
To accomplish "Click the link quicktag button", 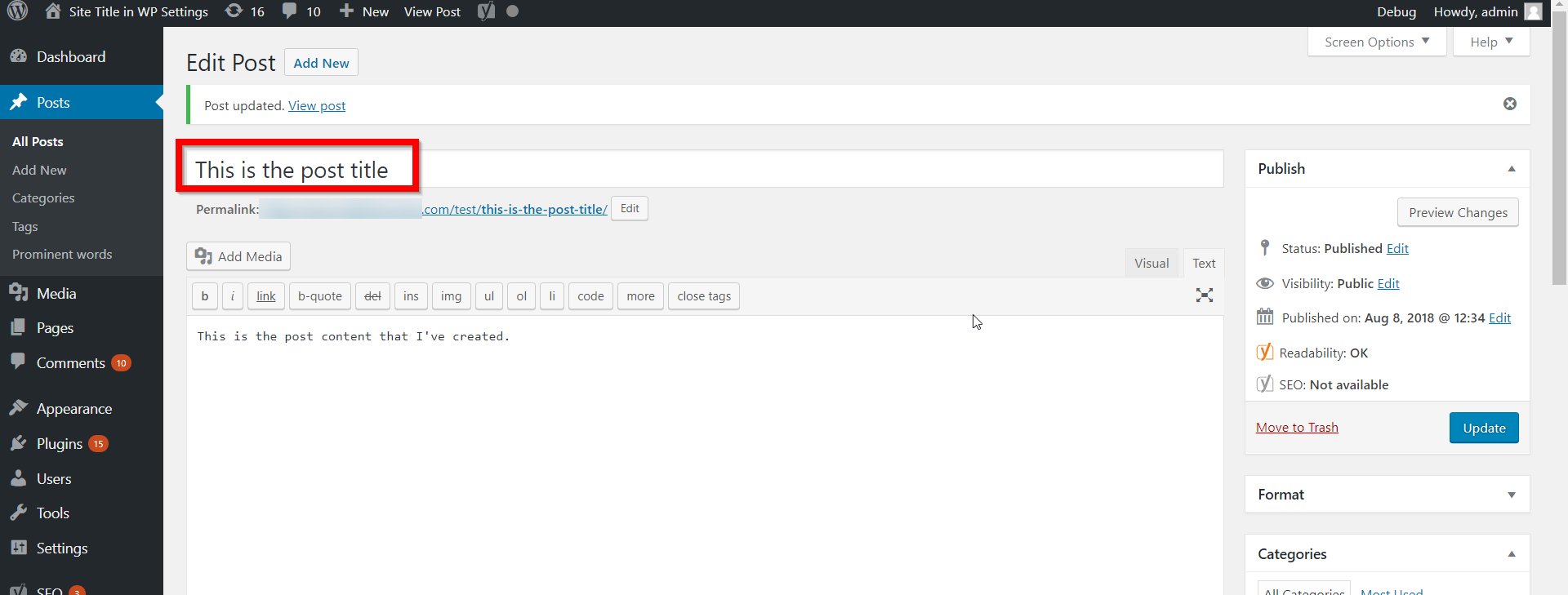I will (266, 295).
